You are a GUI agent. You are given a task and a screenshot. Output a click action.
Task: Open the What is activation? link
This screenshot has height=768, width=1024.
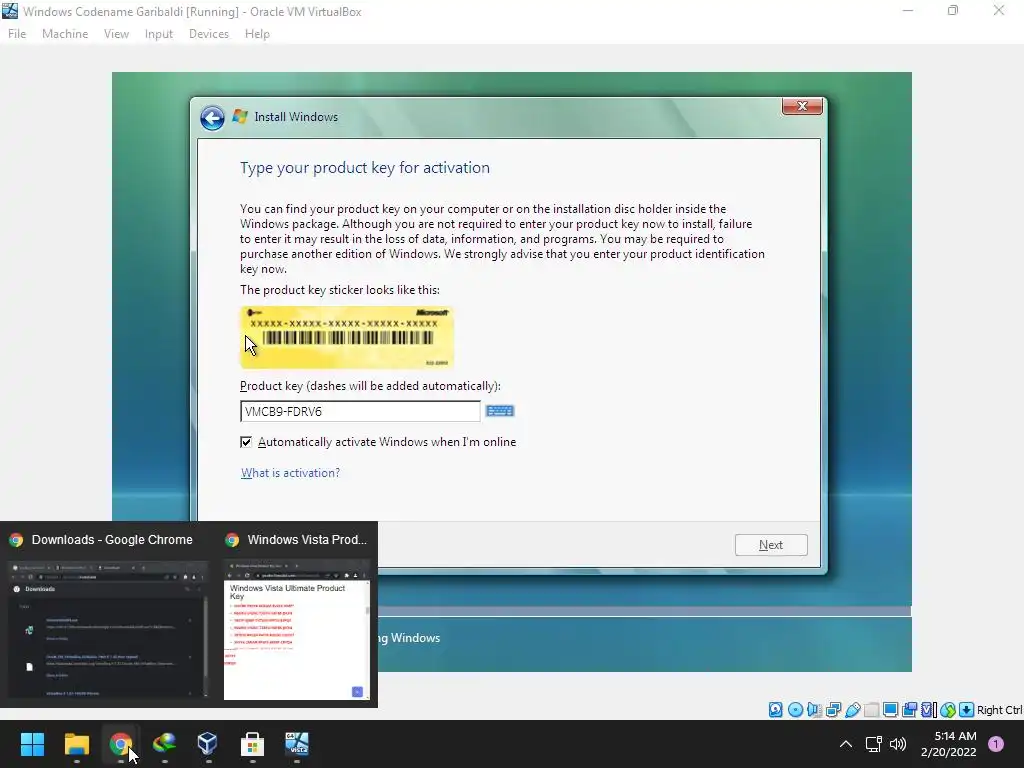click(x=291, y=473)
